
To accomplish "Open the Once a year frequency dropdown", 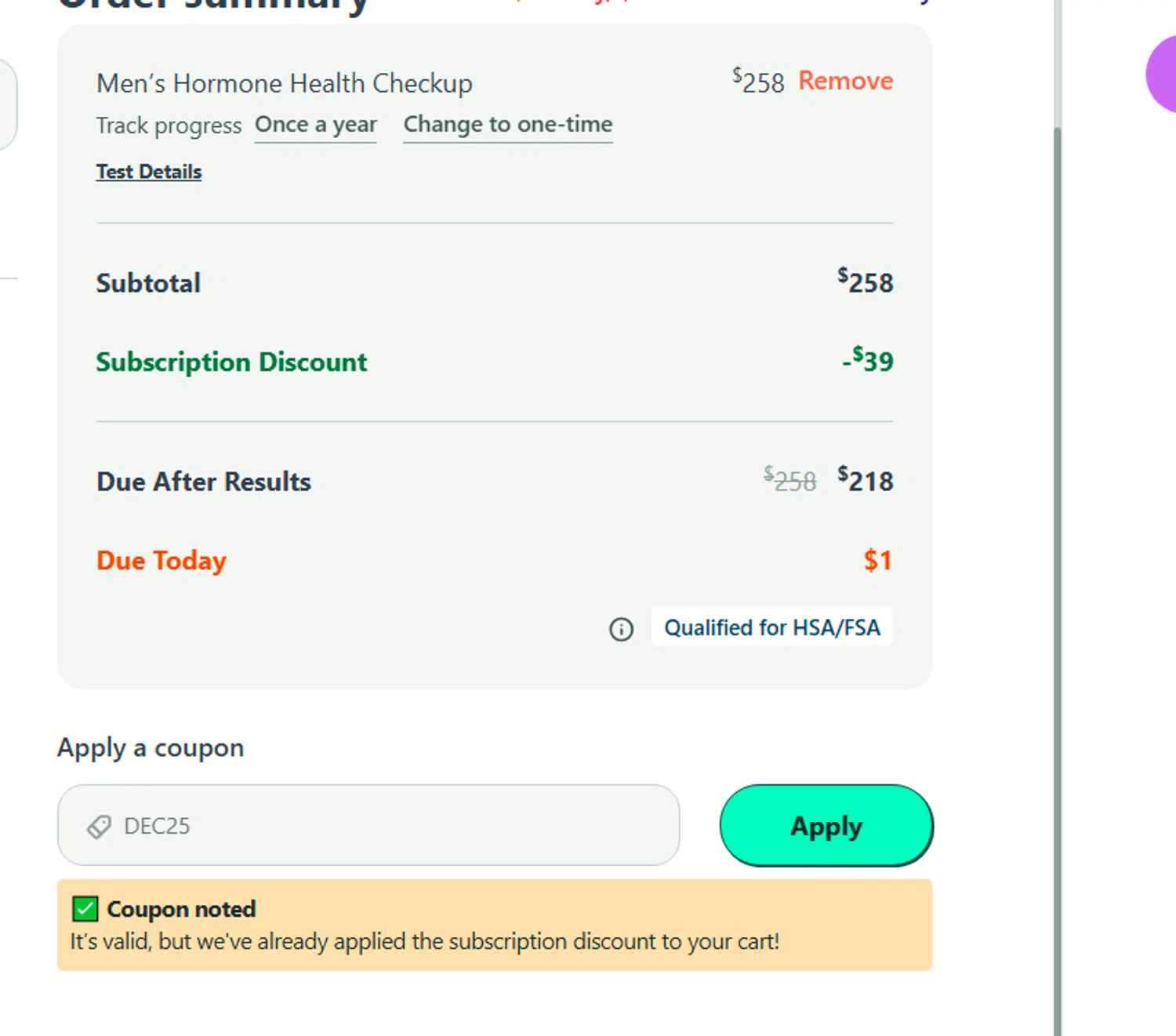I will (315, 125).
